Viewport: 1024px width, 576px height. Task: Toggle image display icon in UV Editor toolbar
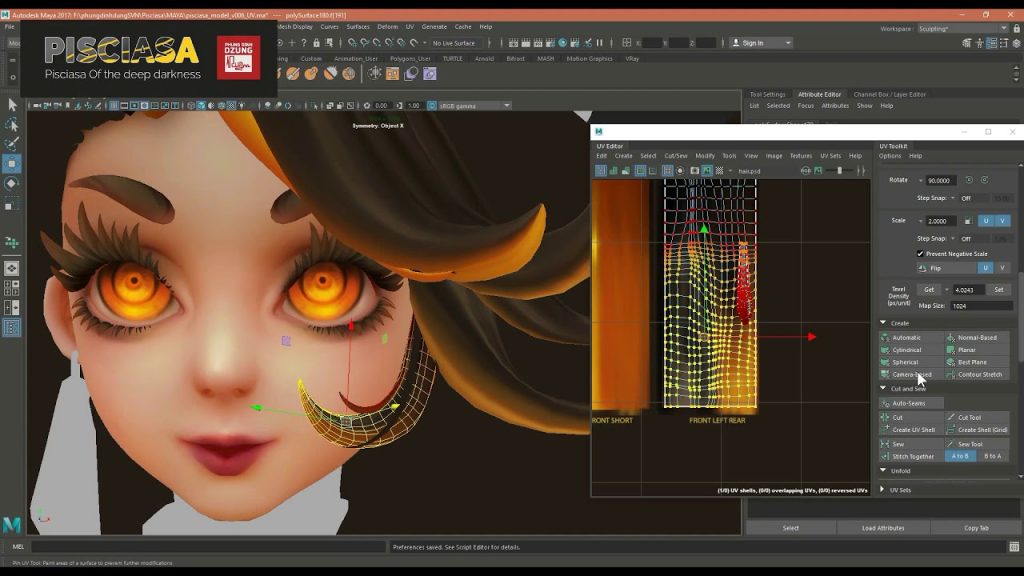(x=707, y=171)
